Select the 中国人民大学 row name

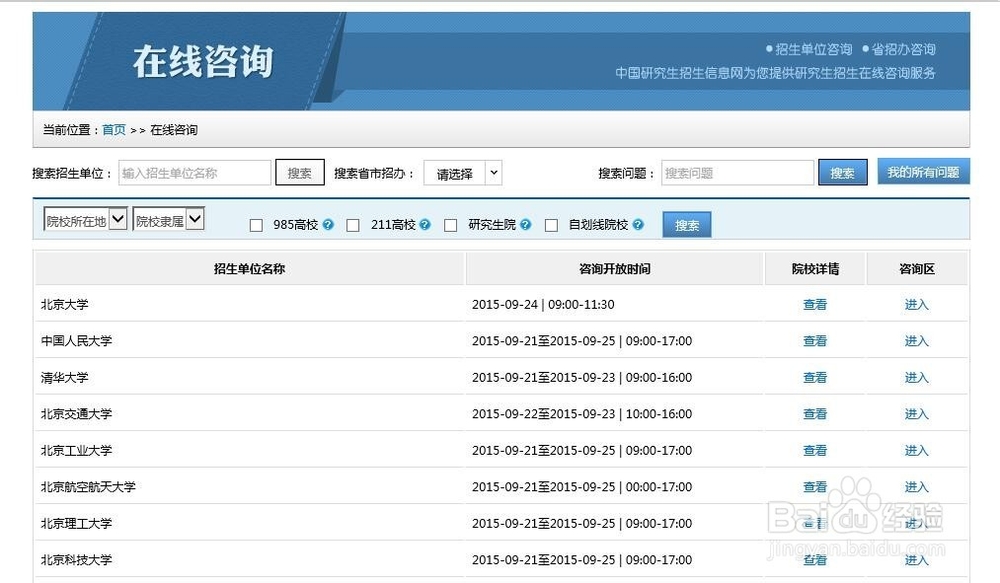[x=77, y=341]
